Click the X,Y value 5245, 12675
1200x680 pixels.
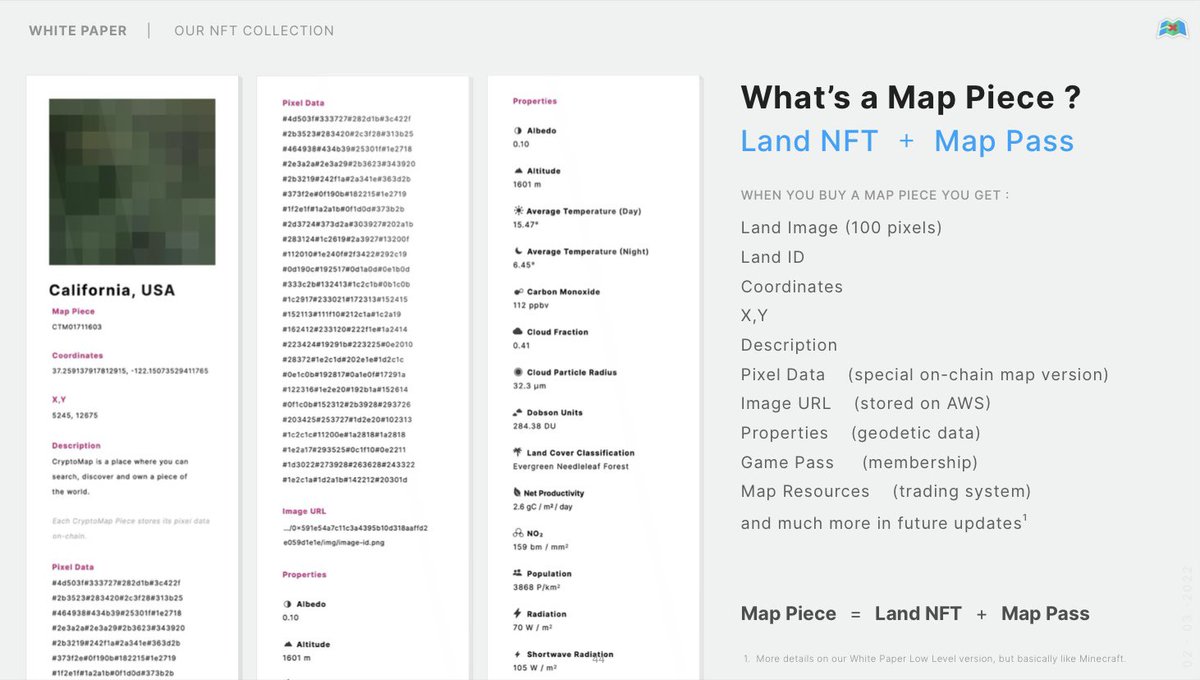tap(75, 415)
